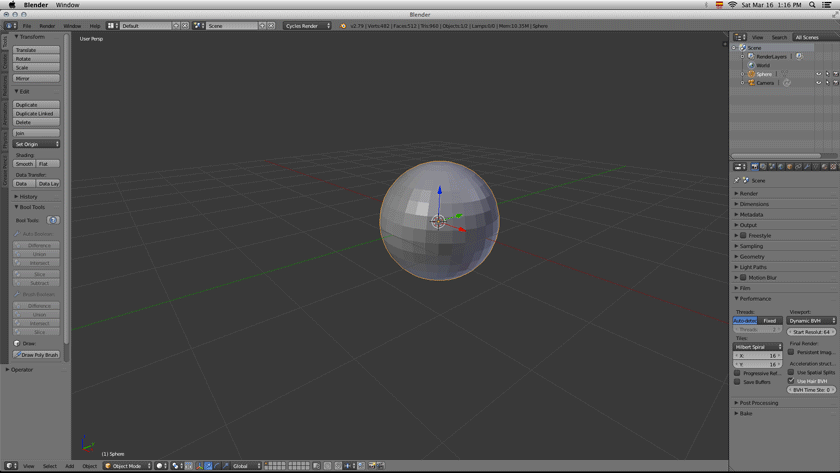Open the Help menu
840x473 pixels.
(x=95, y=26)
